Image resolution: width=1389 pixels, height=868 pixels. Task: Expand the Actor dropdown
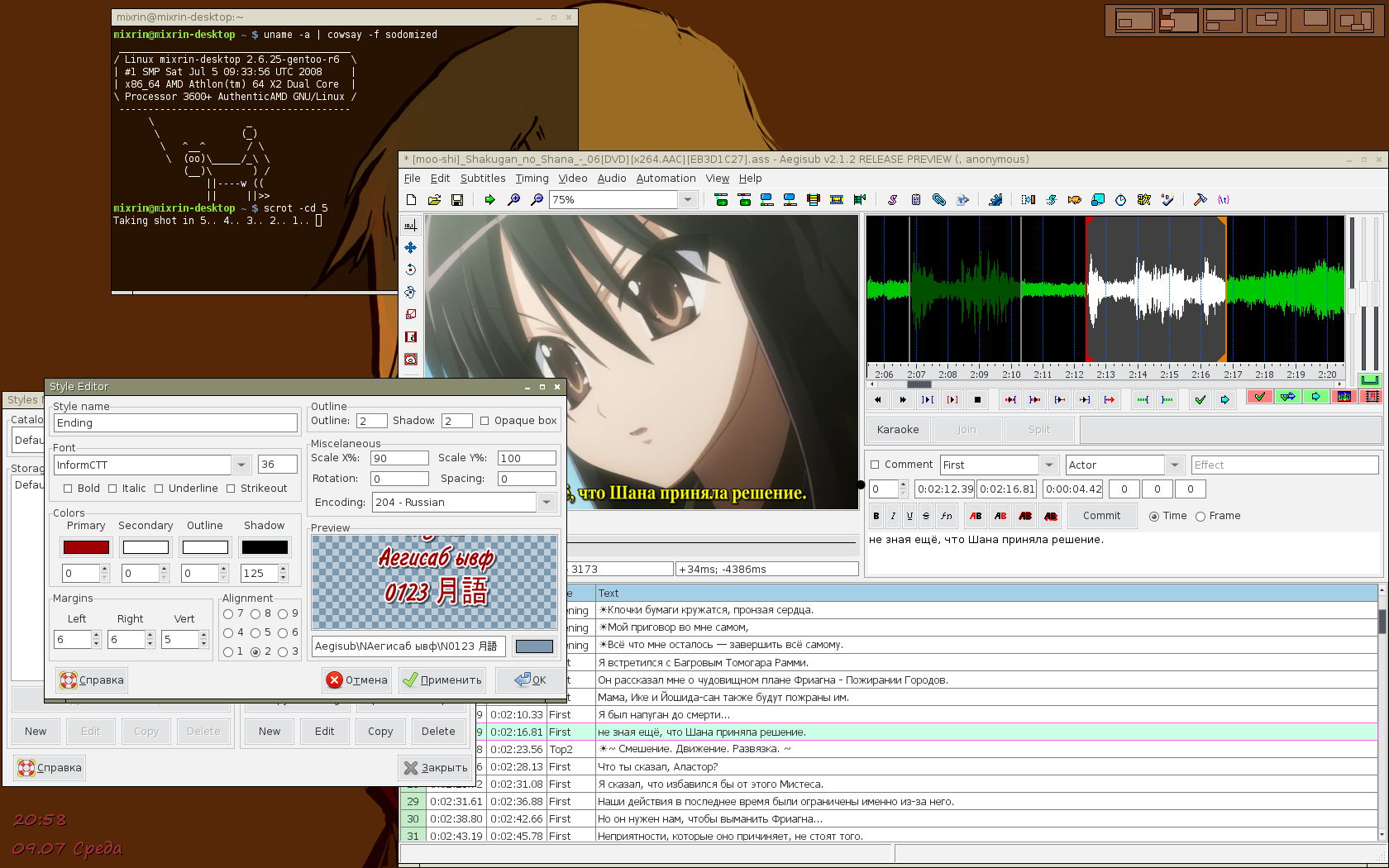pyautogui.click(x=1175, y=465)
